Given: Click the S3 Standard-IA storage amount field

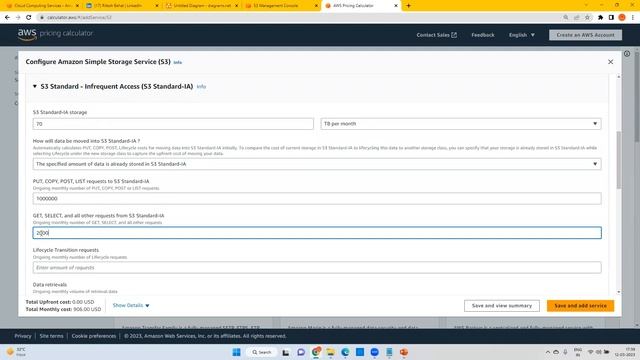Looking at the screenshot, I should coord(173,124).
